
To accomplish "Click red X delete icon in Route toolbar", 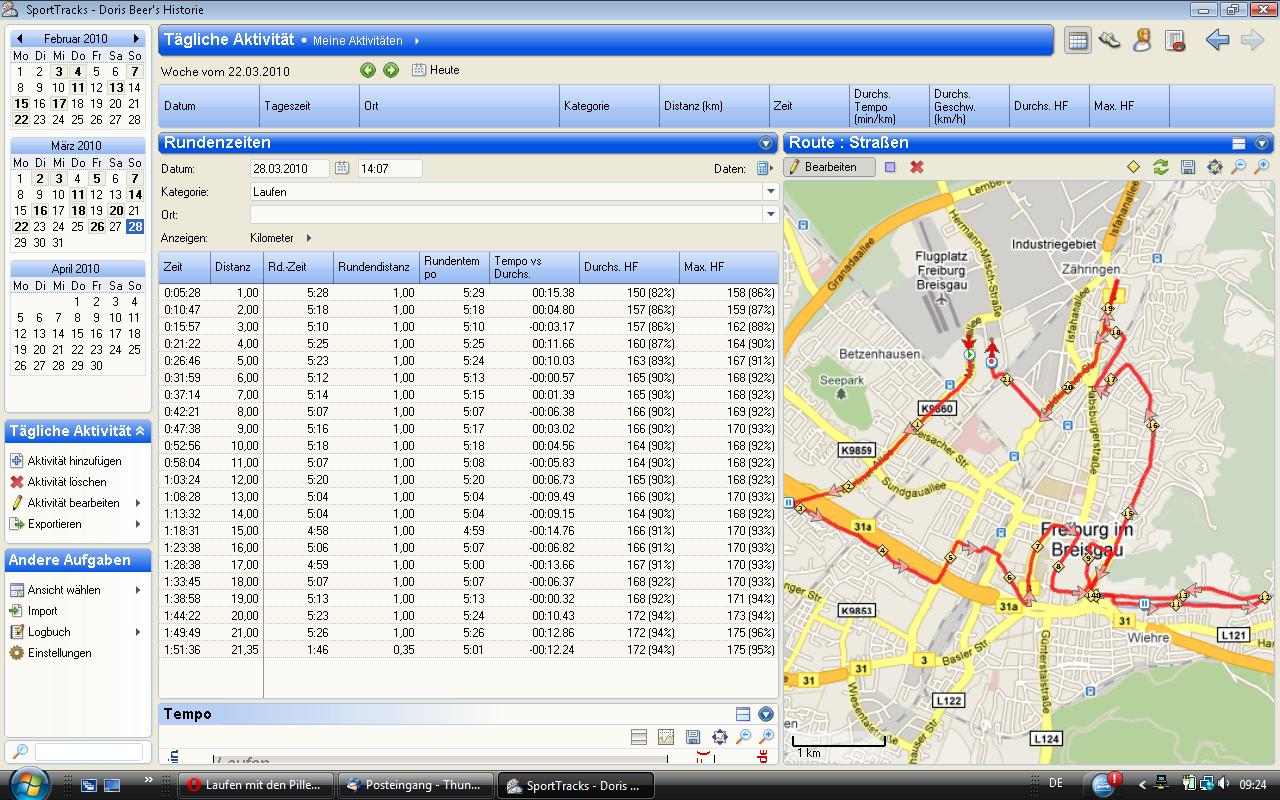I will click(x=916, y=167).
